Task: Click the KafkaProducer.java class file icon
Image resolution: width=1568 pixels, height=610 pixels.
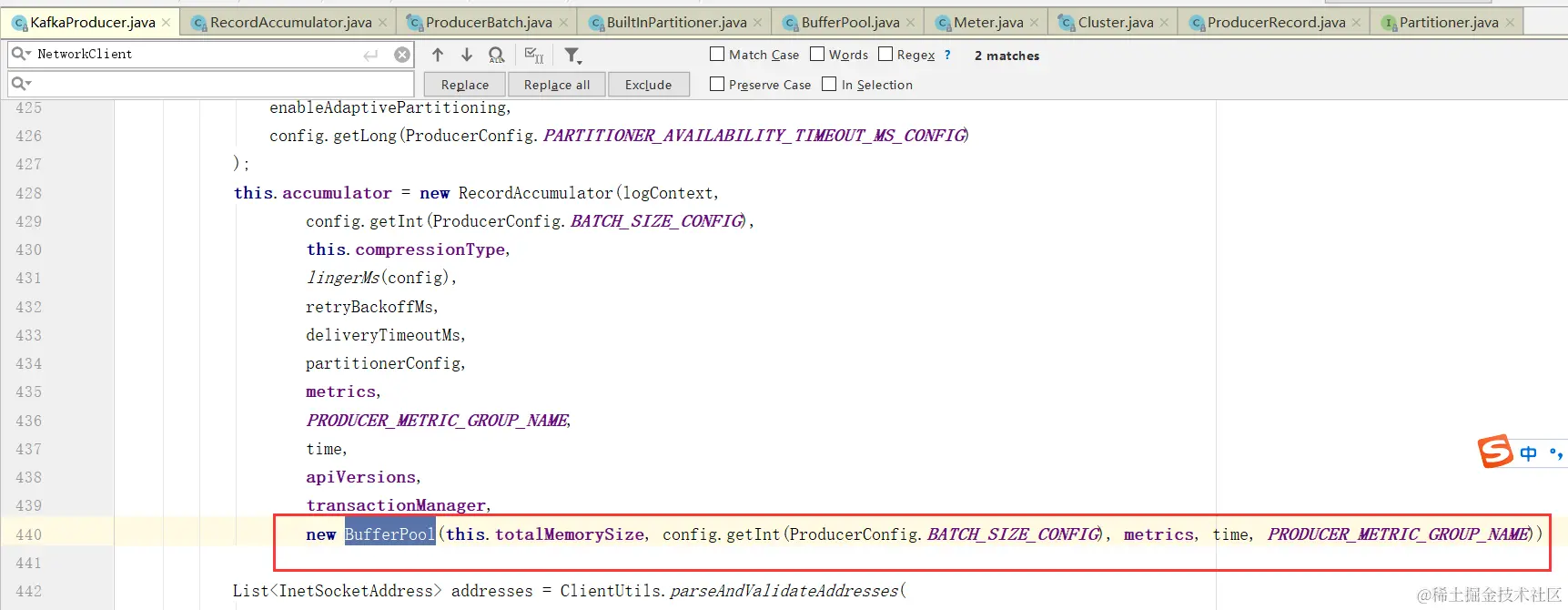Action: tap(19, 23)
